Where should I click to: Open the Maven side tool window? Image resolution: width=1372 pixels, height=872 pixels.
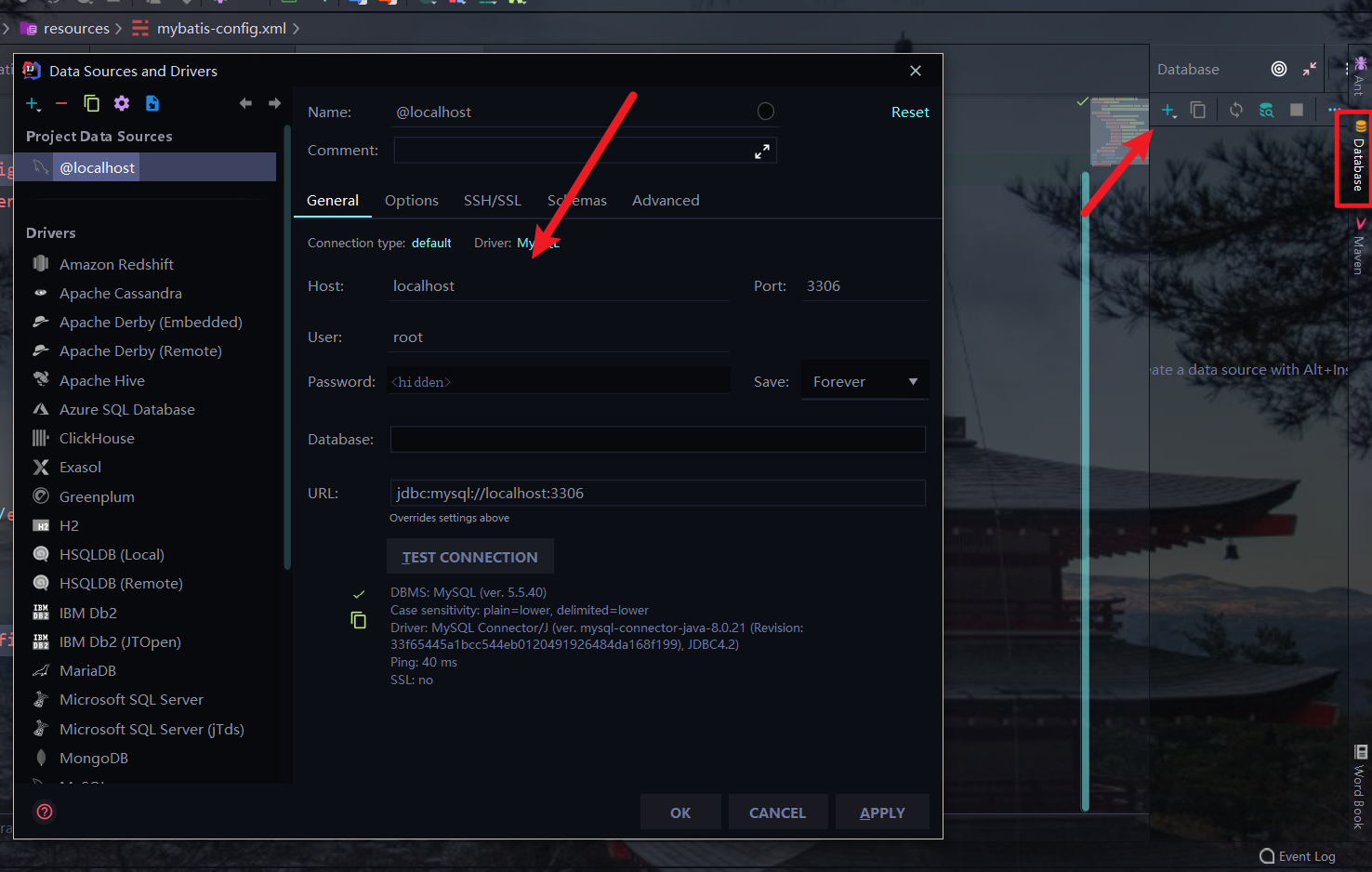click(x=1360, y=246)
